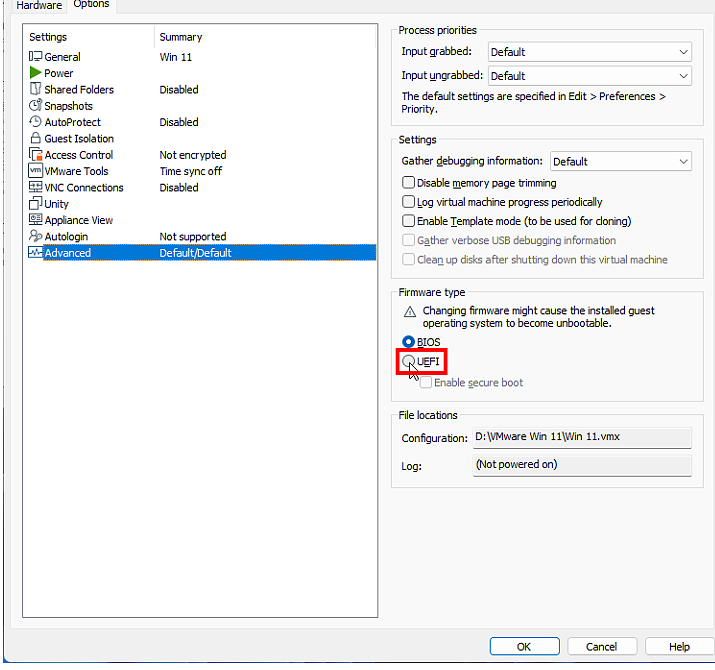Select the Access Control row label

[x=78, y=155]
